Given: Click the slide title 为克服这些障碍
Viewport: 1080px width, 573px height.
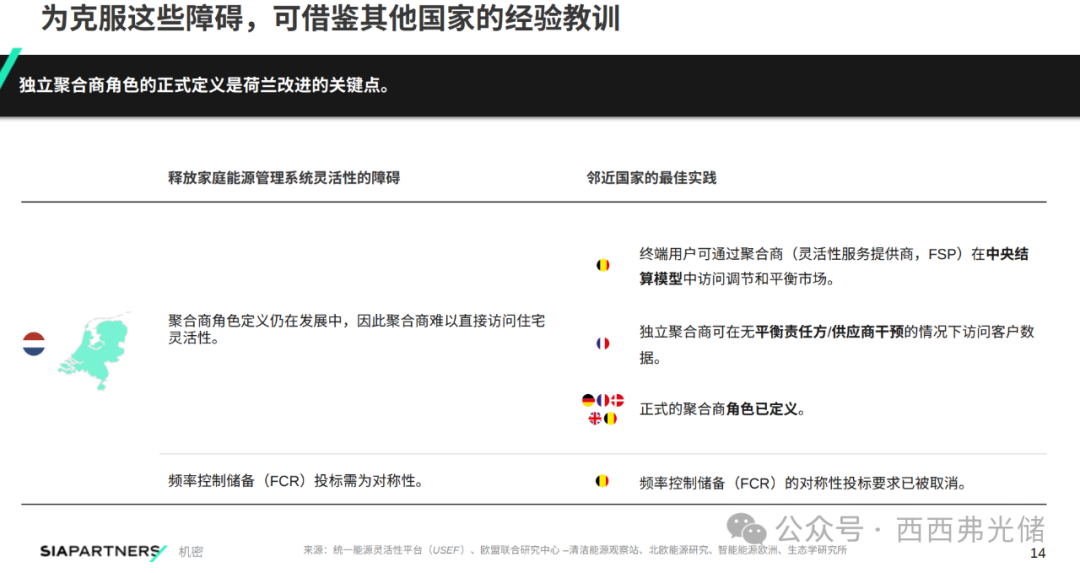Looking at the screenshot, I should [x=330, y=20].
